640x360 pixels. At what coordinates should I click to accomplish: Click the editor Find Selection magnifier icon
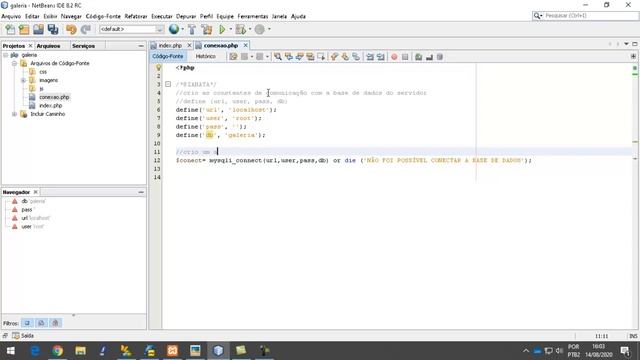[278, 57]
